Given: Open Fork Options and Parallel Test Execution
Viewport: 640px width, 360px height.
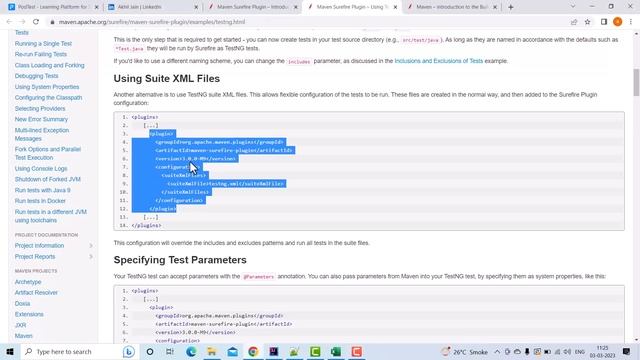Looking at the screenshot, I should tap(48, 153).
